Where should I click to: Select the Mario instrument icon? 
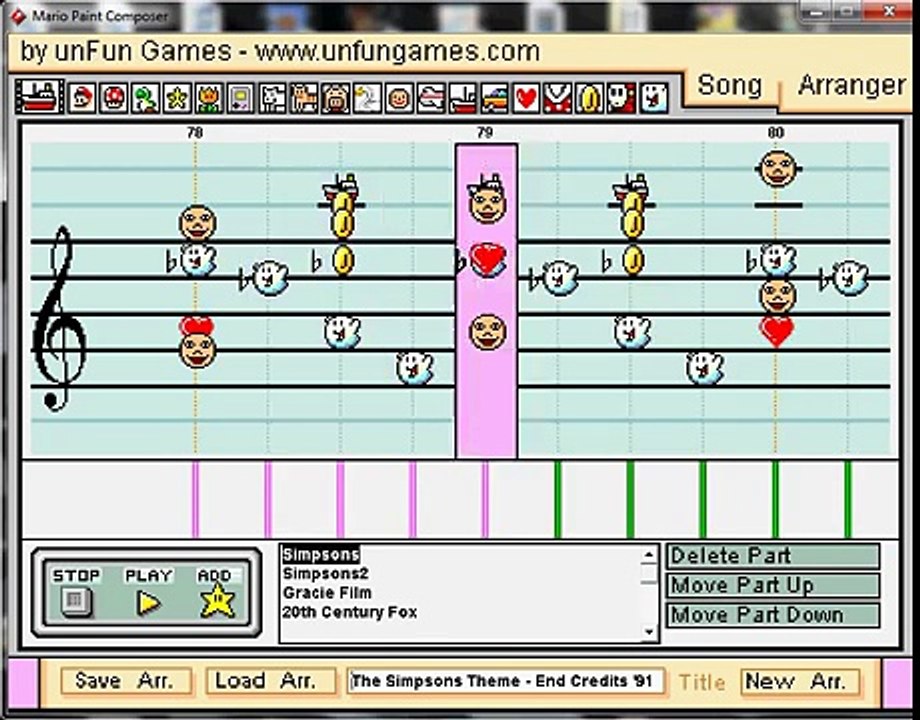[x=82, y=97]
